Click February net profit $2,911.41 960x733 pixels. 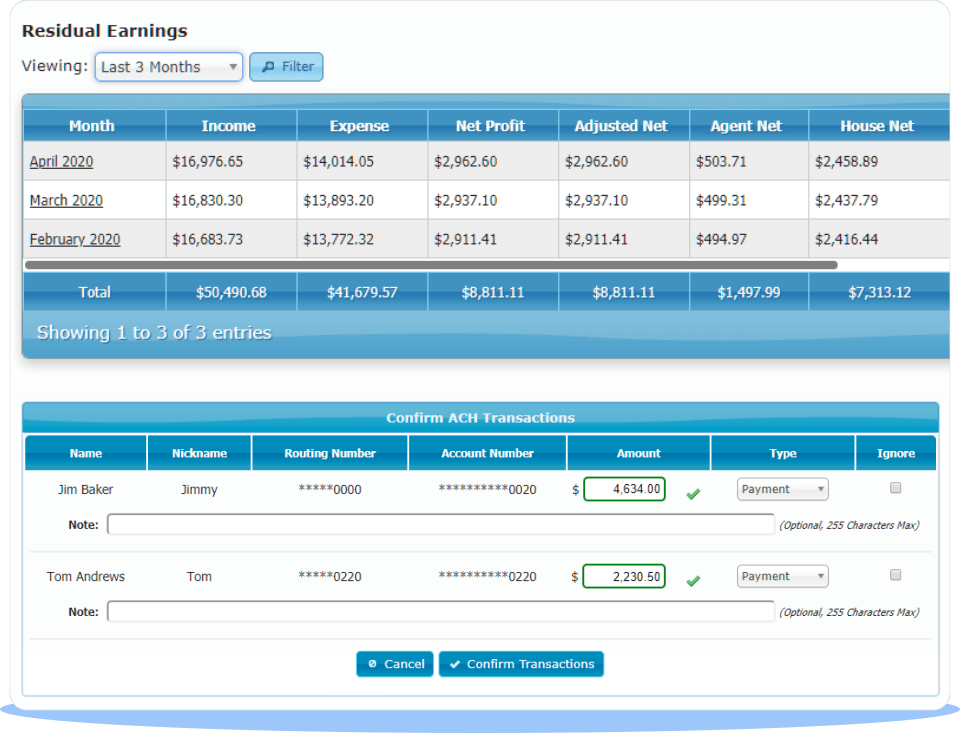pyautogui.click(x=465, y=239)
